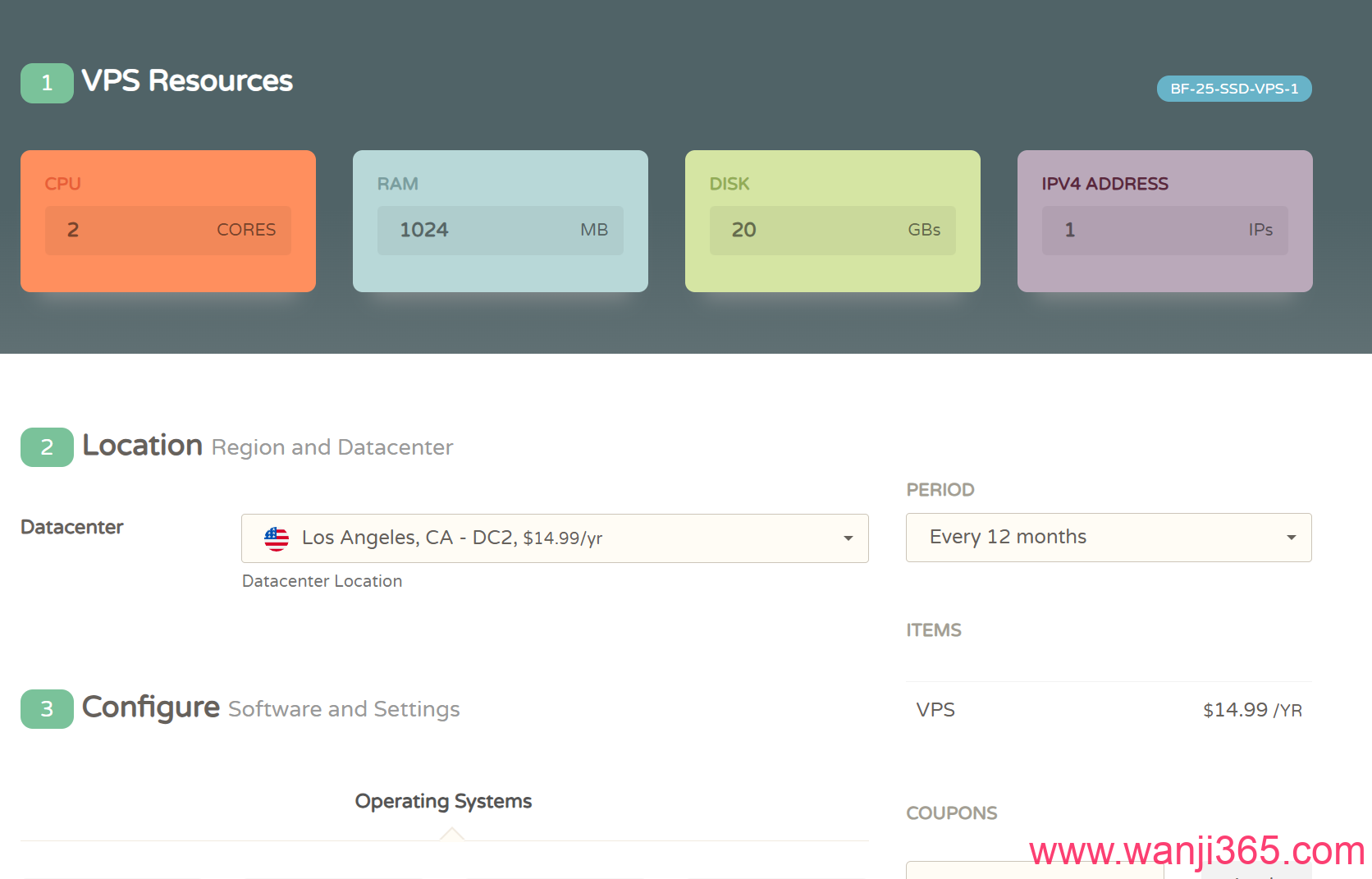
Task: Click the step 1 badge beside VPS Resources
Action: [x=47, y=83]
